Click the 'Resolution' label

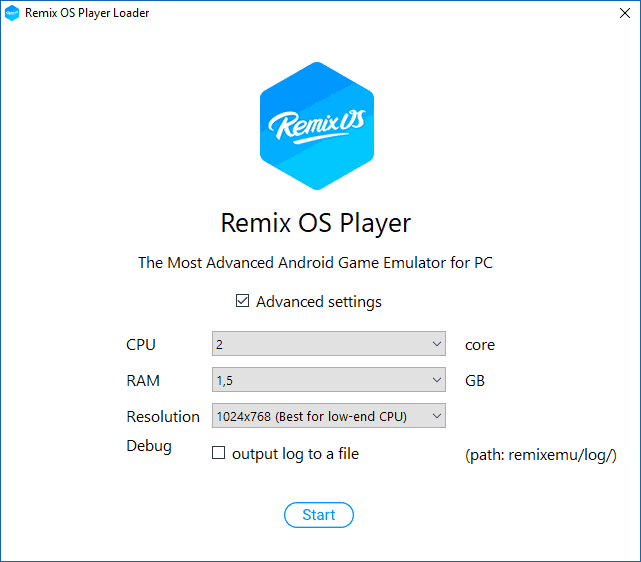click(163, 417)
